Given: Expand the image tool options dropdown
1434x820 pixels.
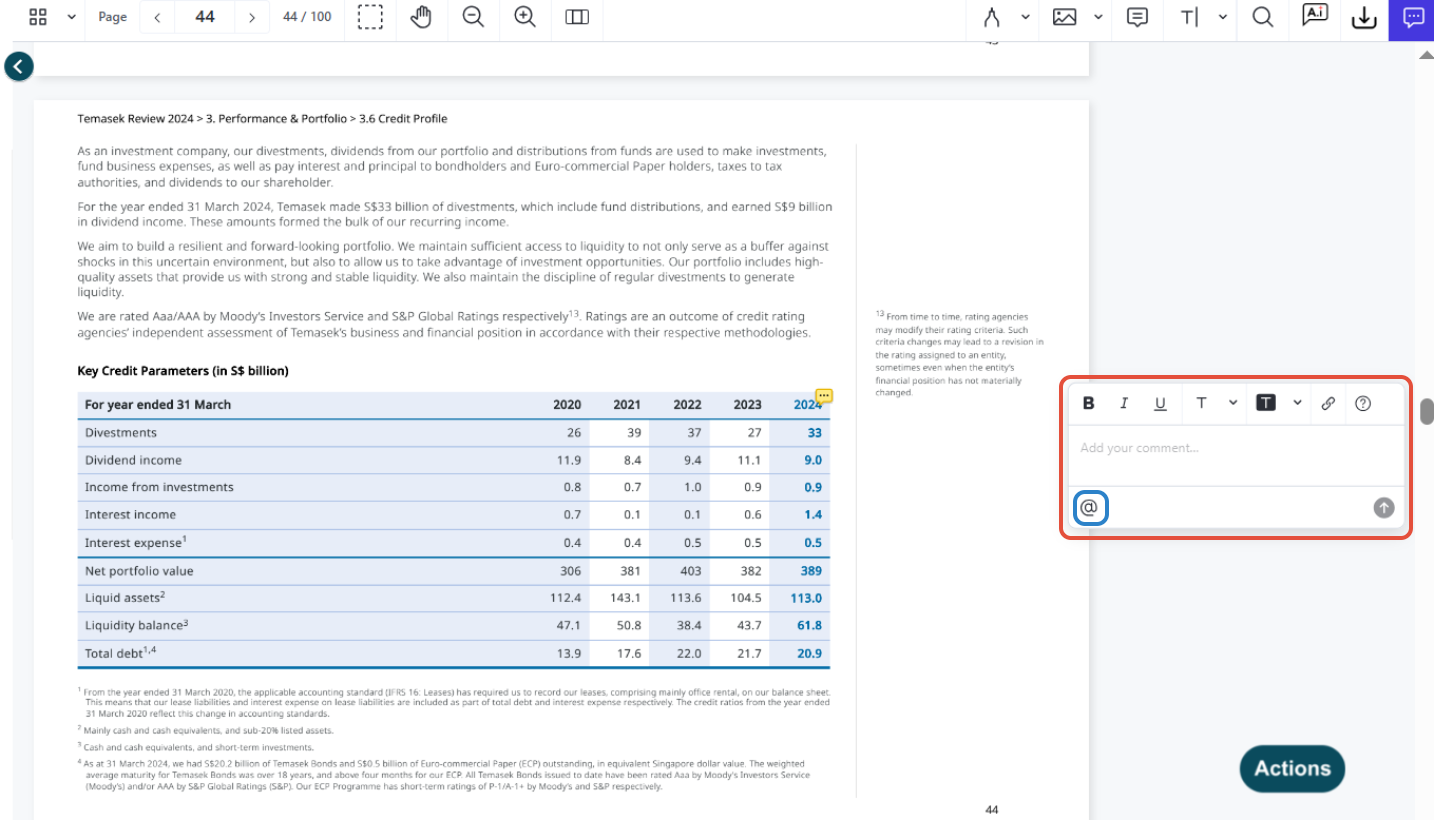Looking at the screenshot, I should 1098,17.
